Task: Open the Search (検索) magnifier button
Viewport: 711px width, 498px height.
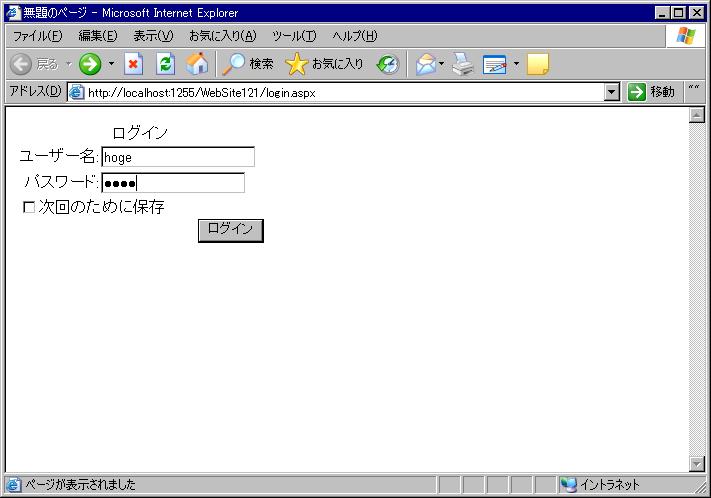Action: (248, 64)
